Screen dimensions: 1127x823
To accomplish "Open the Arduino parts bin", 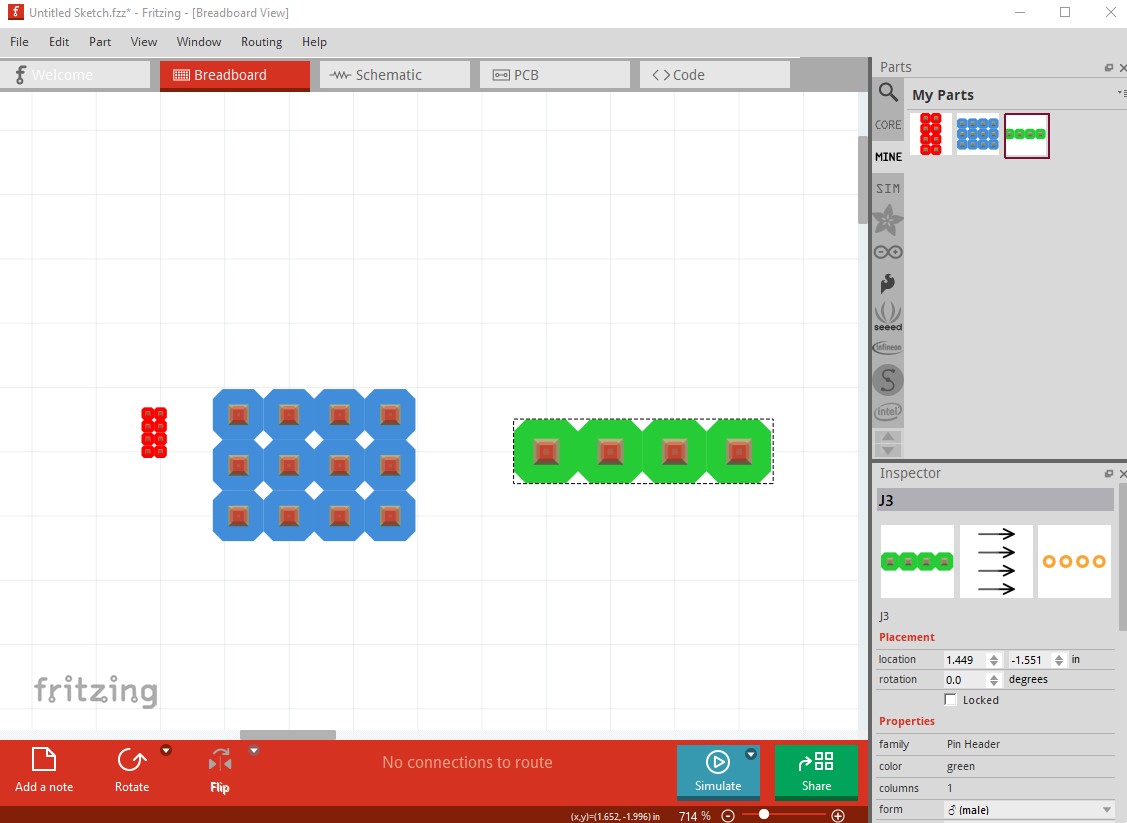I will click(x=888, y=252).
